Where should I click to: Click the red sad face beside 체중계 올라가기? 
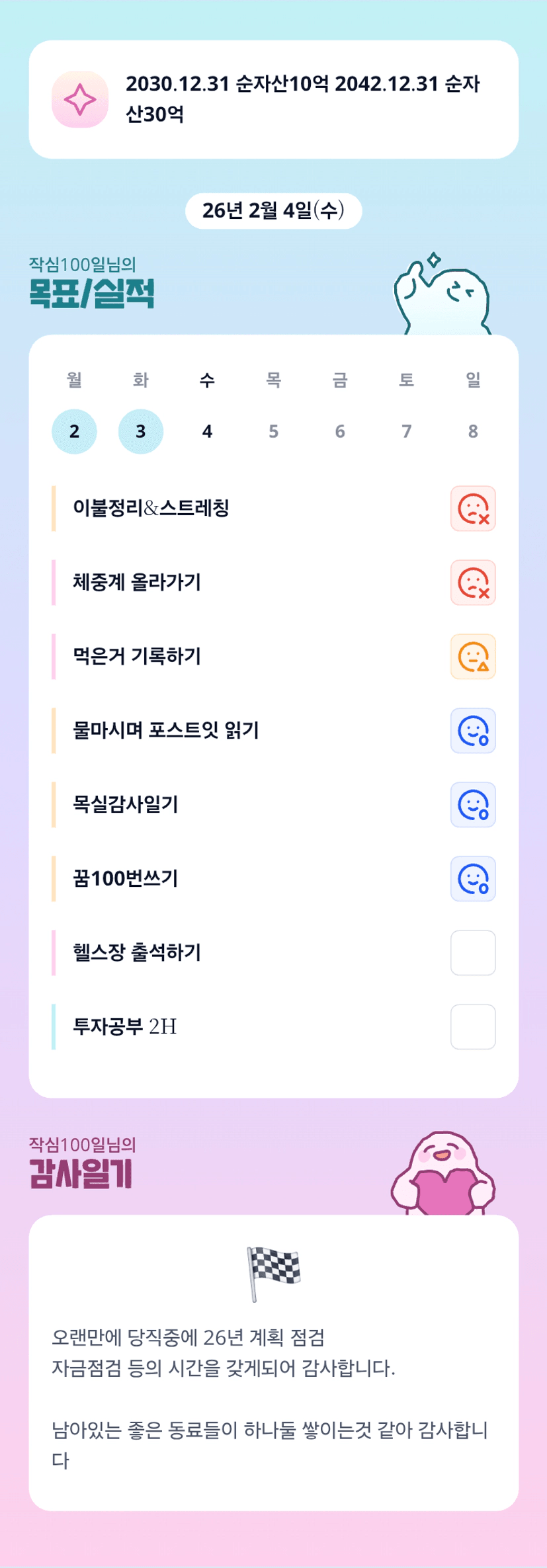[473, 583]
